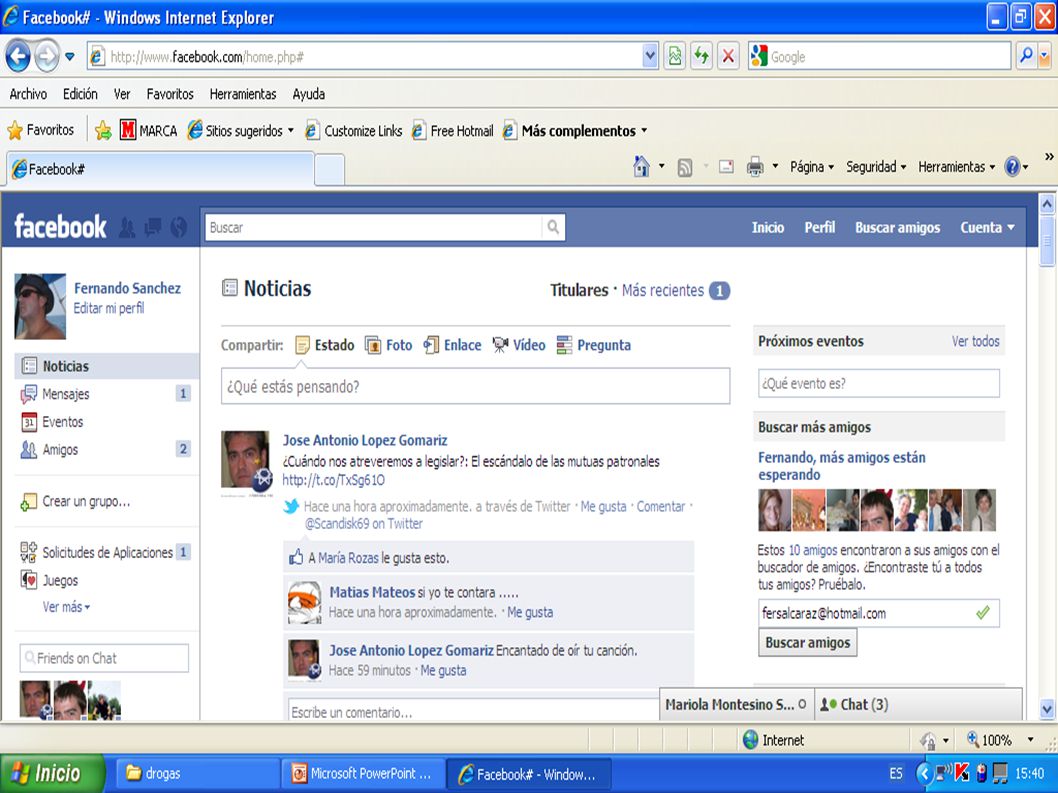Expand the Sitios sugeridos dropdown
This screenshot has height=793, width=1058.
(291, 131)
